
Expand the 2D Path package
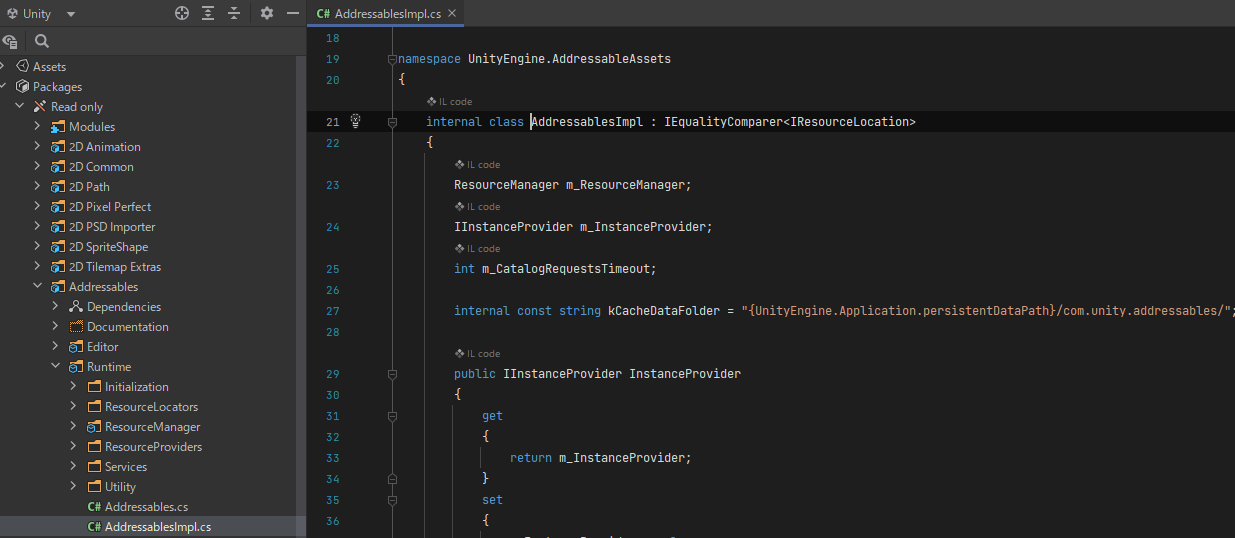click(x=37, y=186)
